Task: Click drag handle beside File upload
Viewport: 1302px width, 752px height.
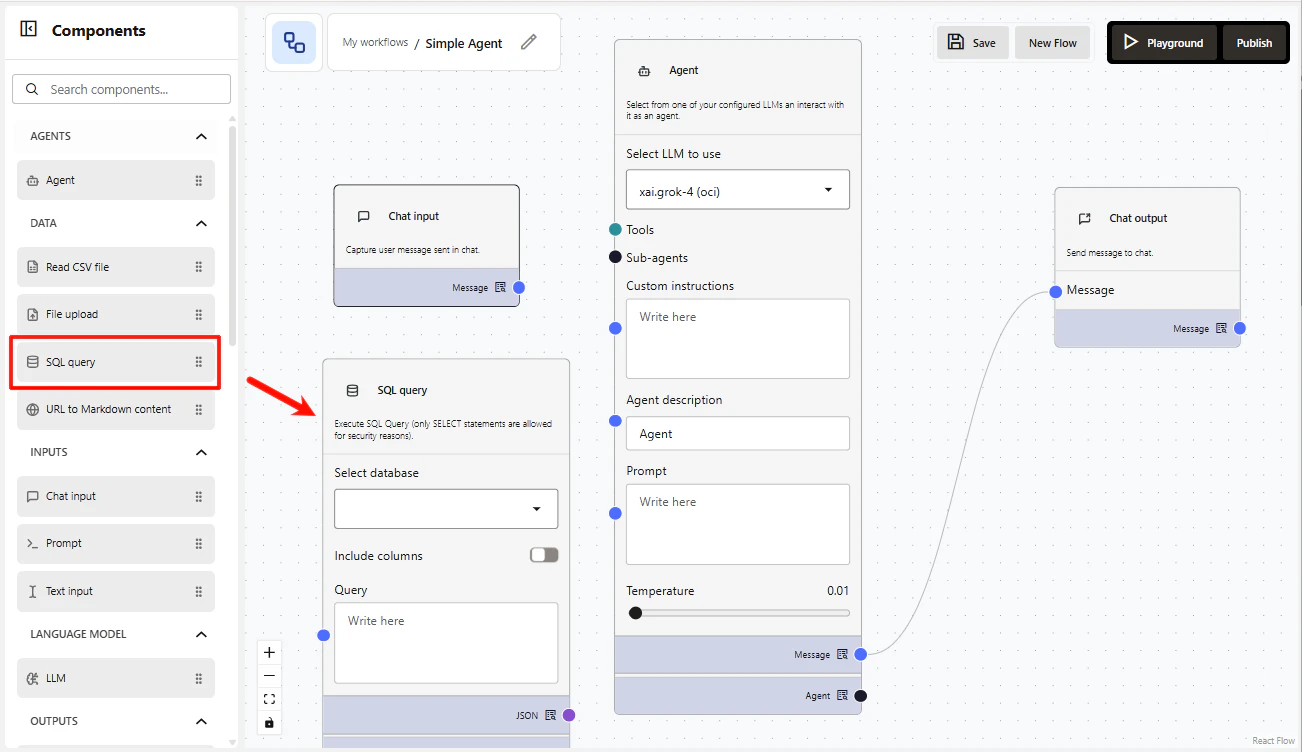Action: [x=198, y=314]
